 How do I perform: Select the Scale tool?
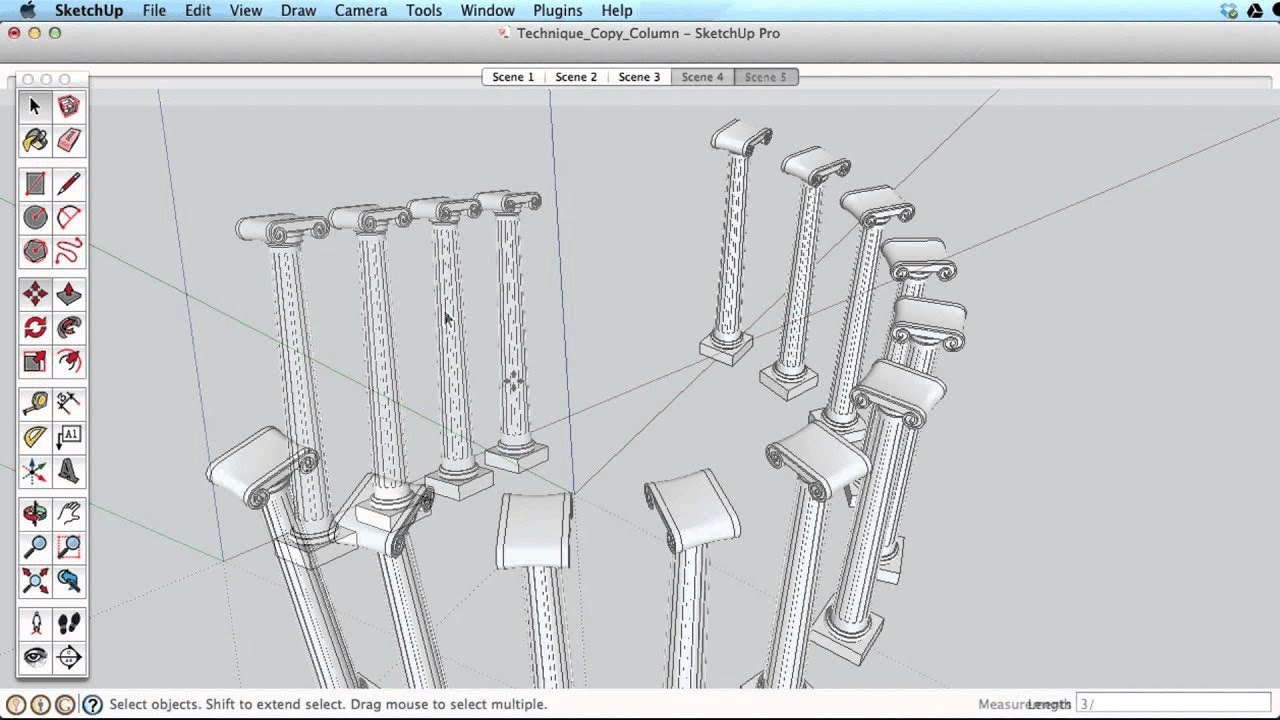35,360
